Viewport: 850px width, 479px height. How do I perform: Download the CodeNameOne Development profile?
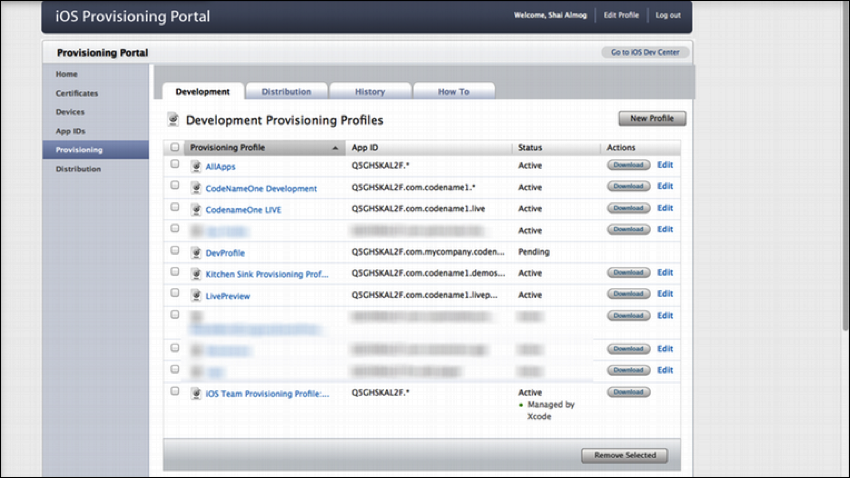(628, 186)
